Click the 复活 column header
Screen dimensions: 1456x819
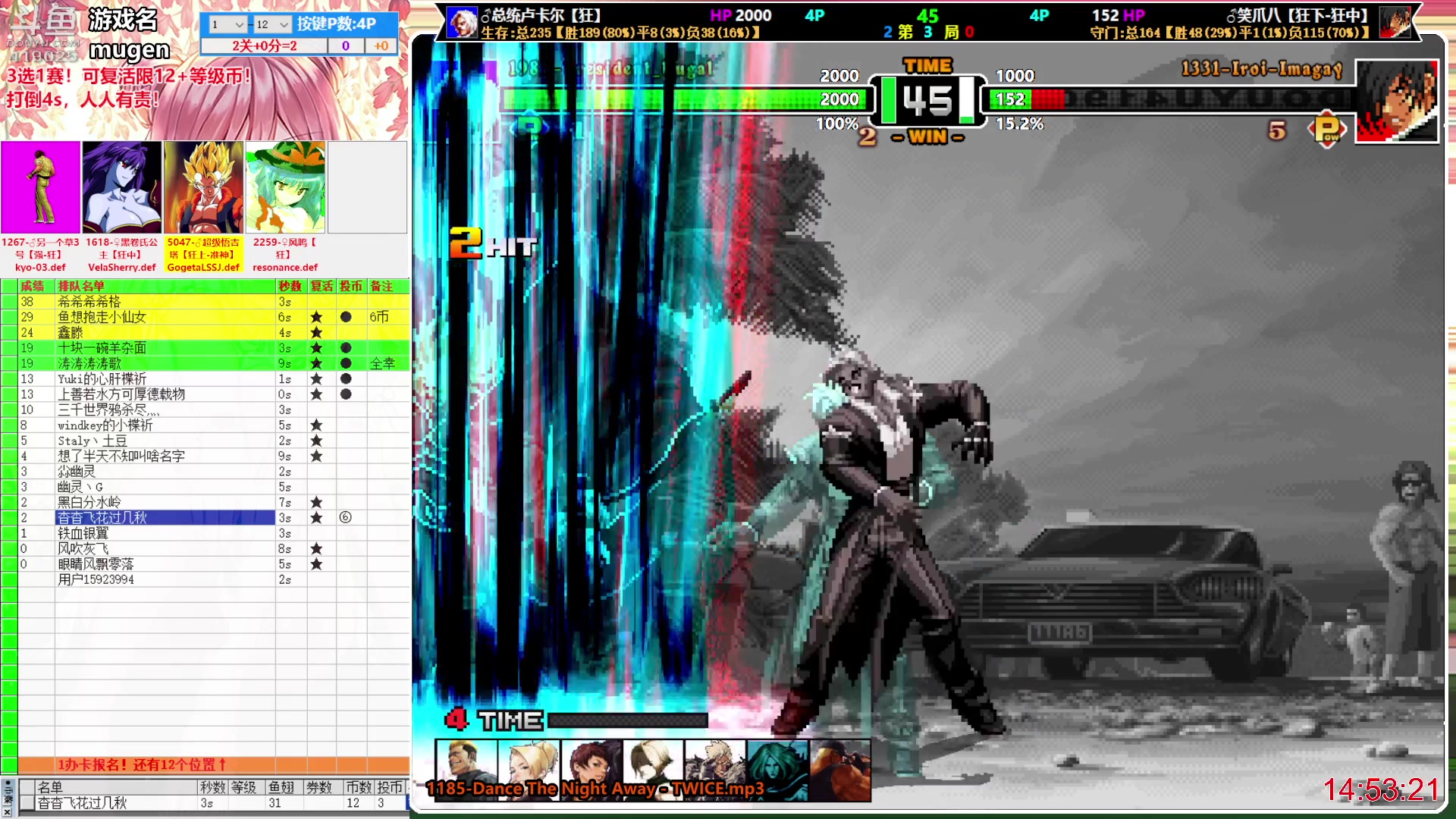322,286
